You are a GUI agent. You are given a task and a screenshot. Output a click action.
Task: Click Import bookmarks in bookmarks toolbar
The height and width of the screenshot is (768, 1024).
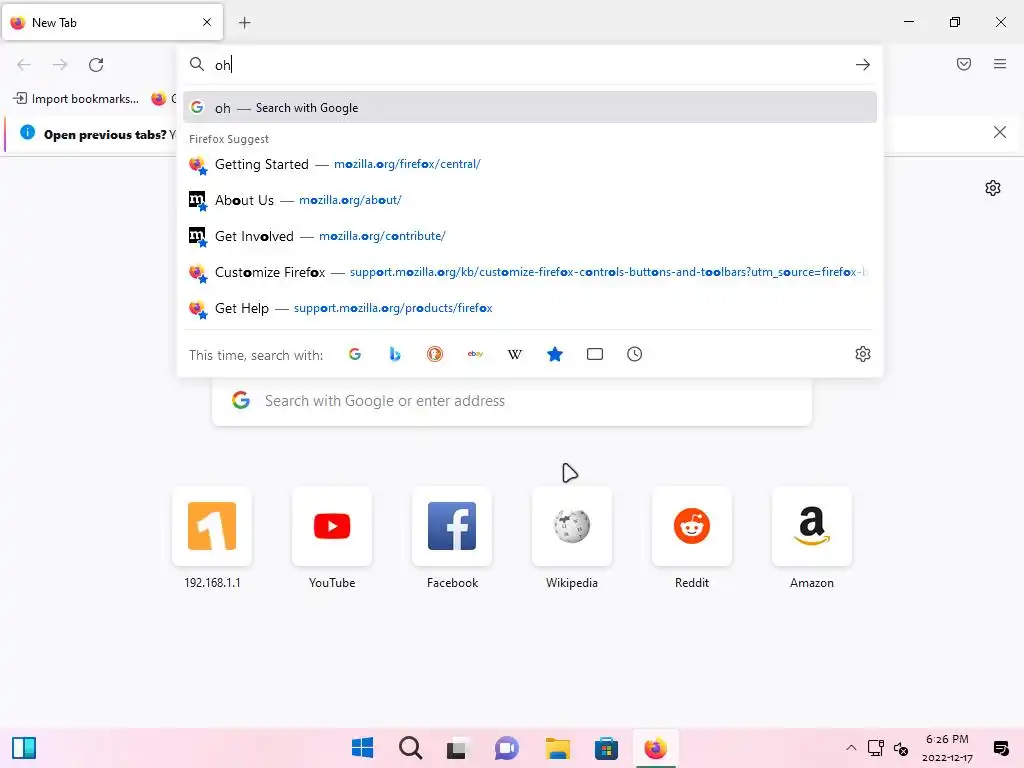[x=76, y=99]
